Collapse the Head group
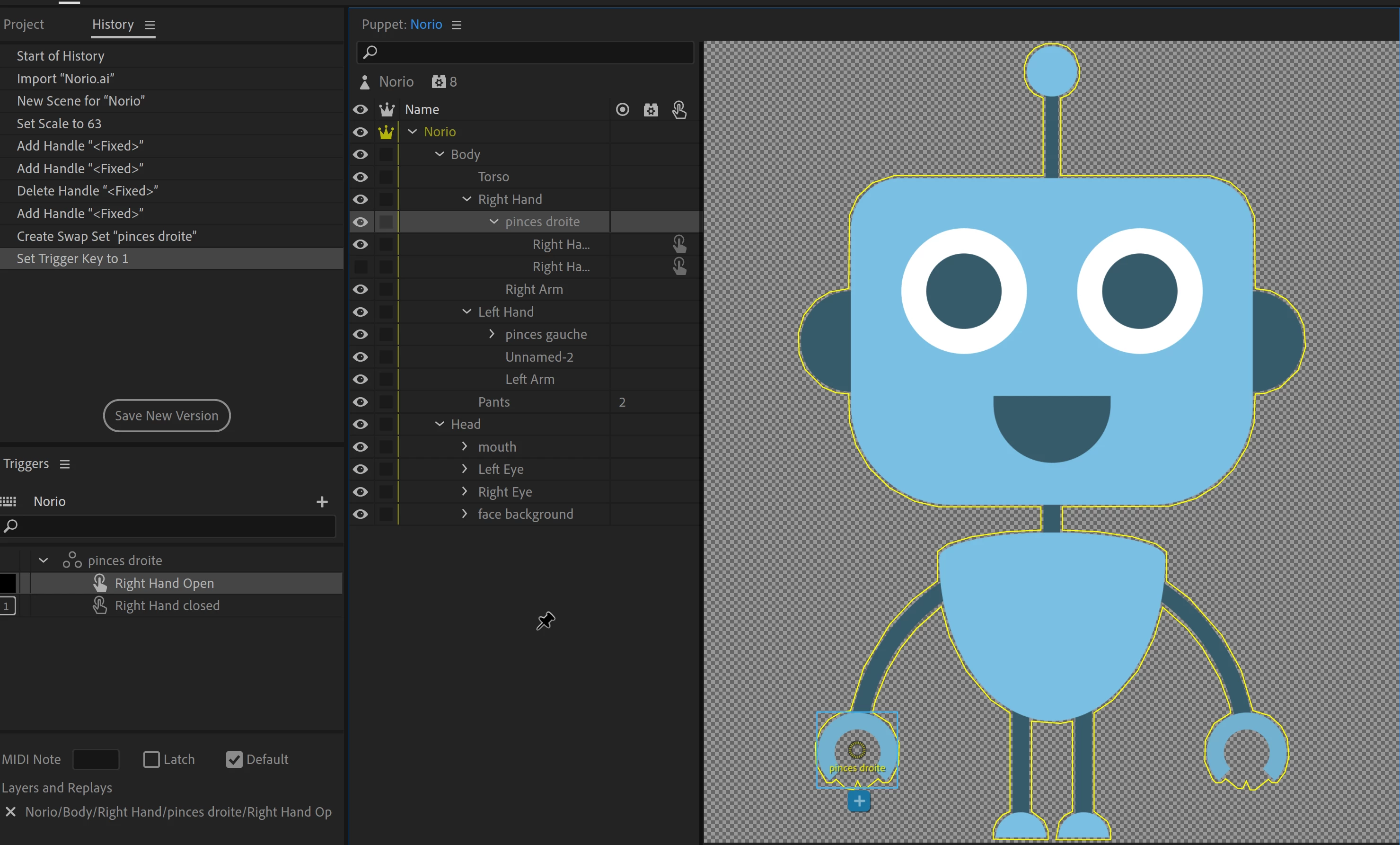This screenshot has width=1400, height=845. tap(439, 424)
